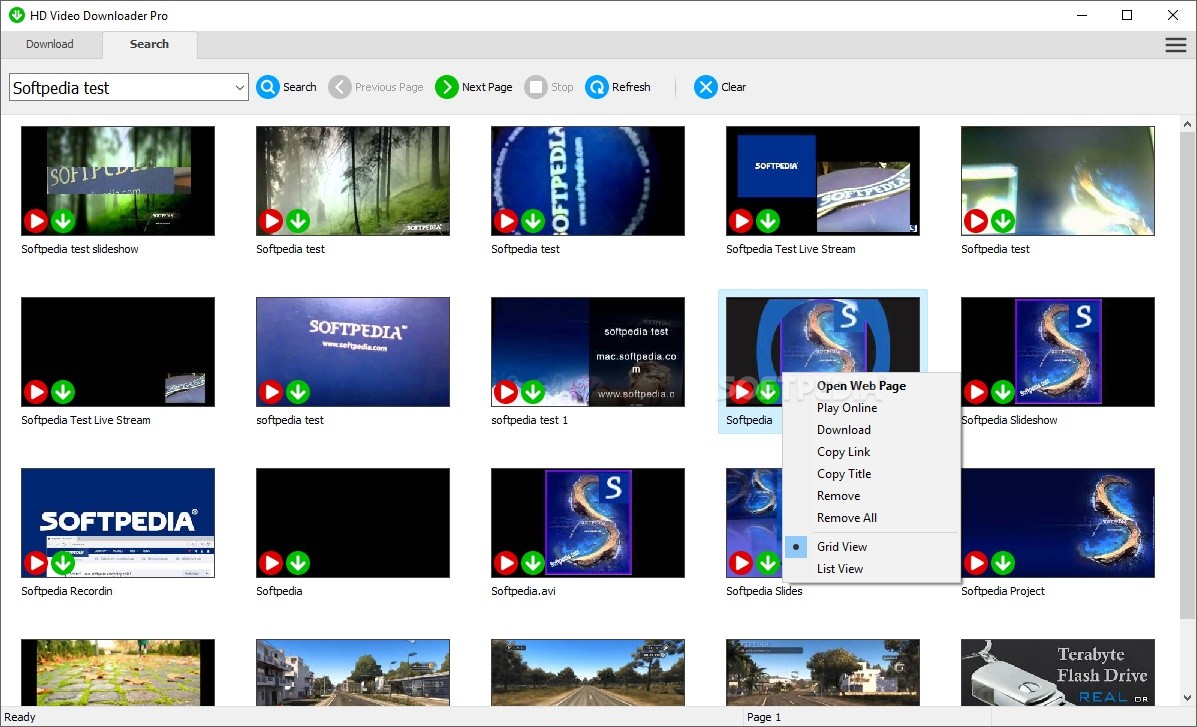The width and height of the screenshot is (1197, 727).
Task: Download 'softpedia test 1' green arrow
Action: pyautogui.click(x=533, y=393)
